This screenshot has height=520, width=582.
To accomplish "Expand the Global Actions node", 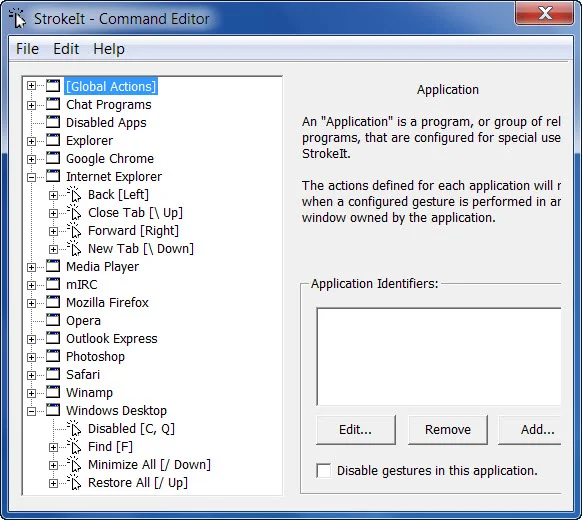I will tap(32, 86).
